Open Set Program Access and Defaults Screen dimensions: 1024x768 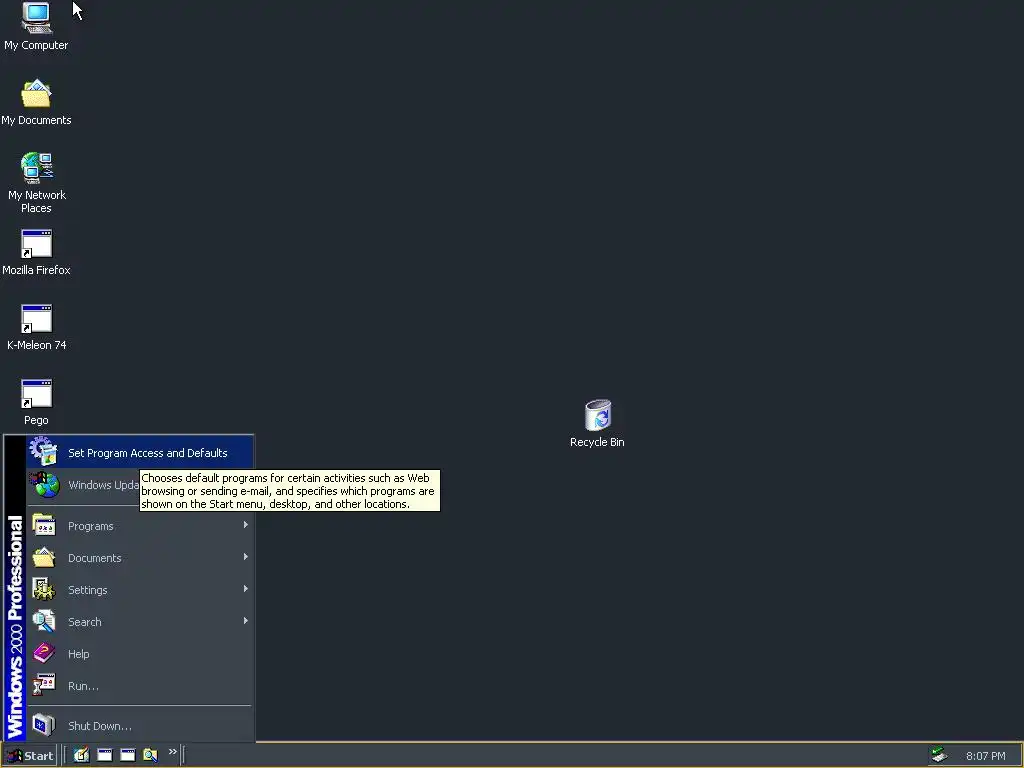click(x=140, y=453)
